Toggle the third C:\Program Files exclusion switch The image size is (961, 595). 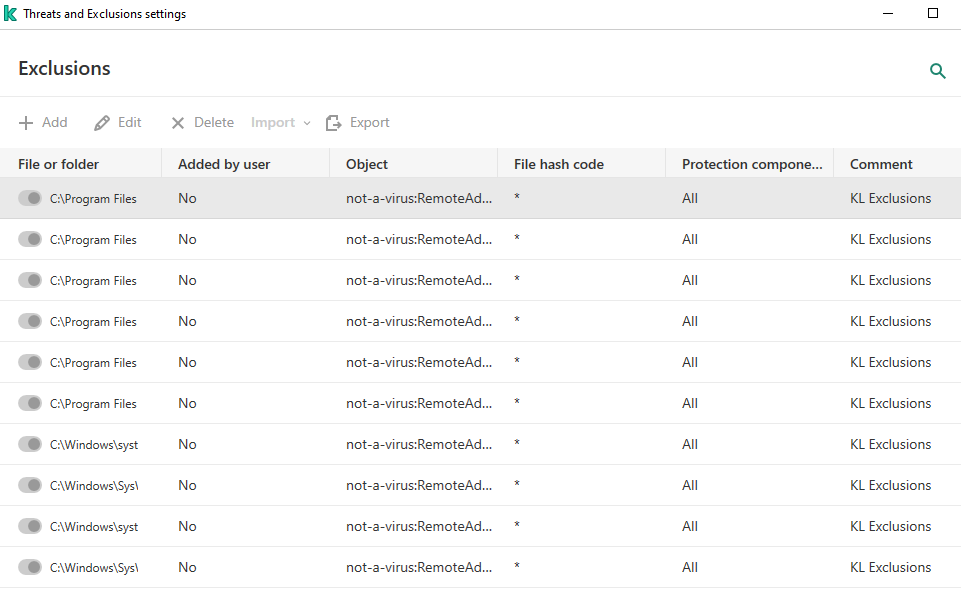[29, 280]
